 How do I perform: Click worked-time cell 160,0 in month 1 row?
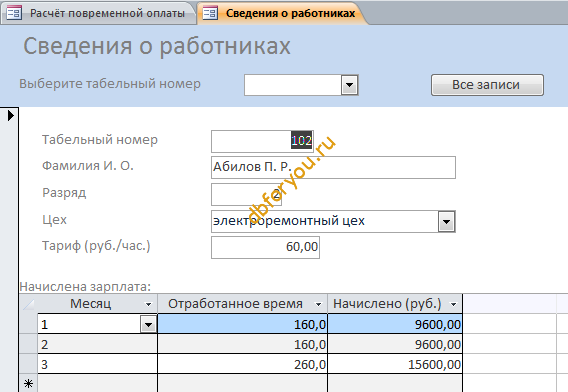click(242, 324)
